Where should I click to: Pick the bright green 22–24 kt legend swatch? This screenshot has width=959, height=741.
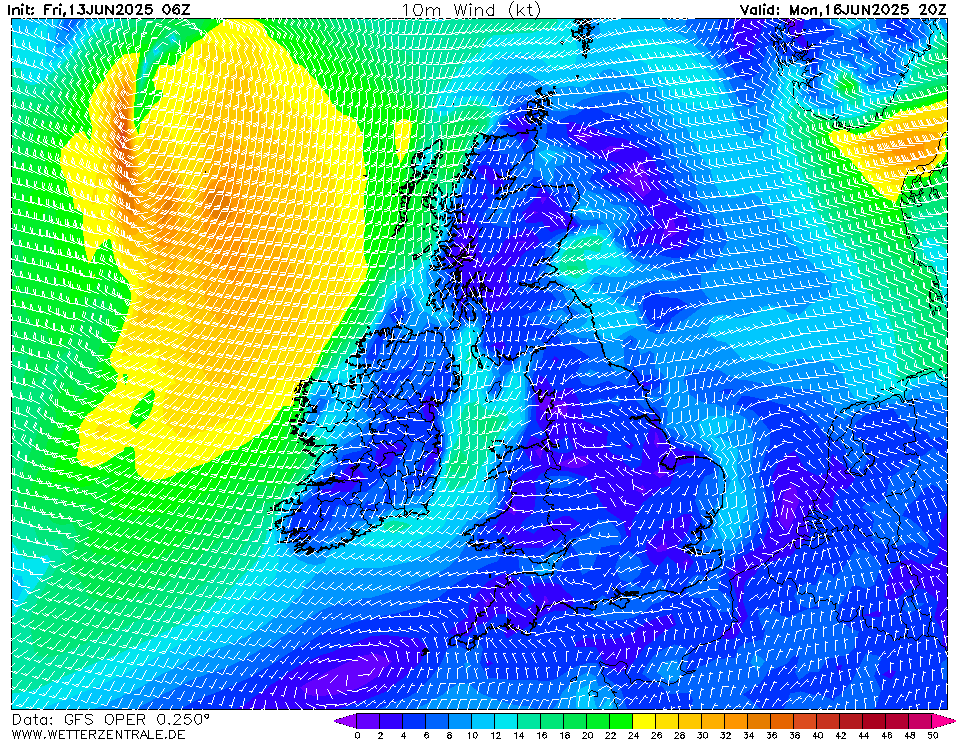click(621, 721)
